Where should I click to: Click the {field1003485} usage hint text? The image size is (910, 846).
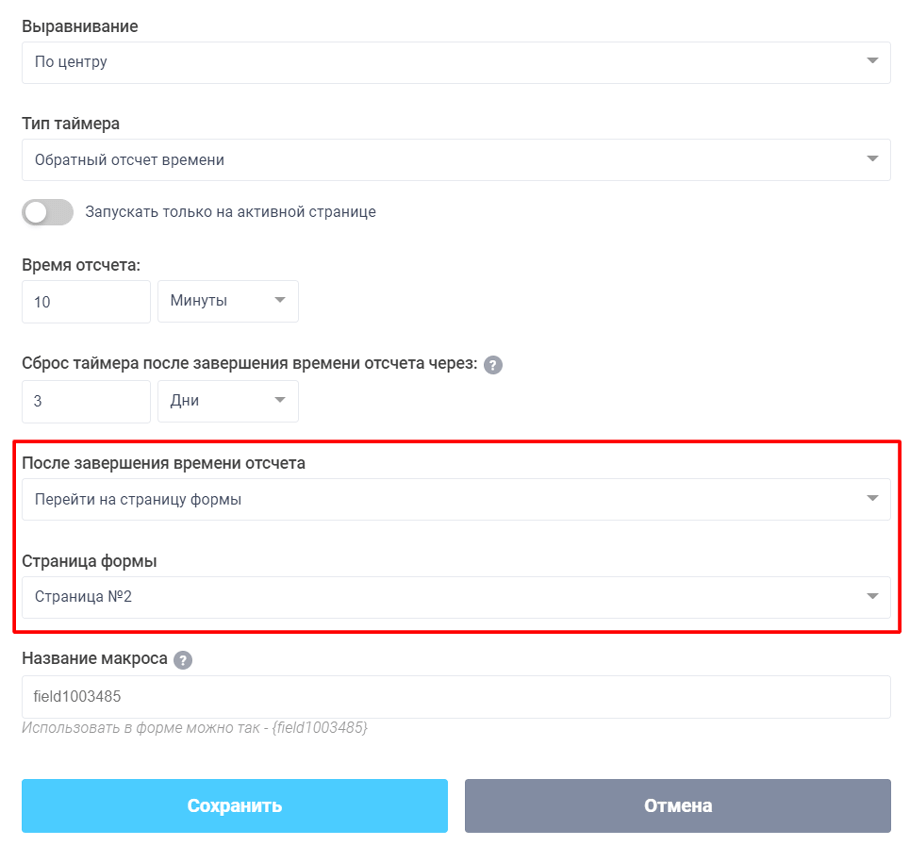pos(195,728)
